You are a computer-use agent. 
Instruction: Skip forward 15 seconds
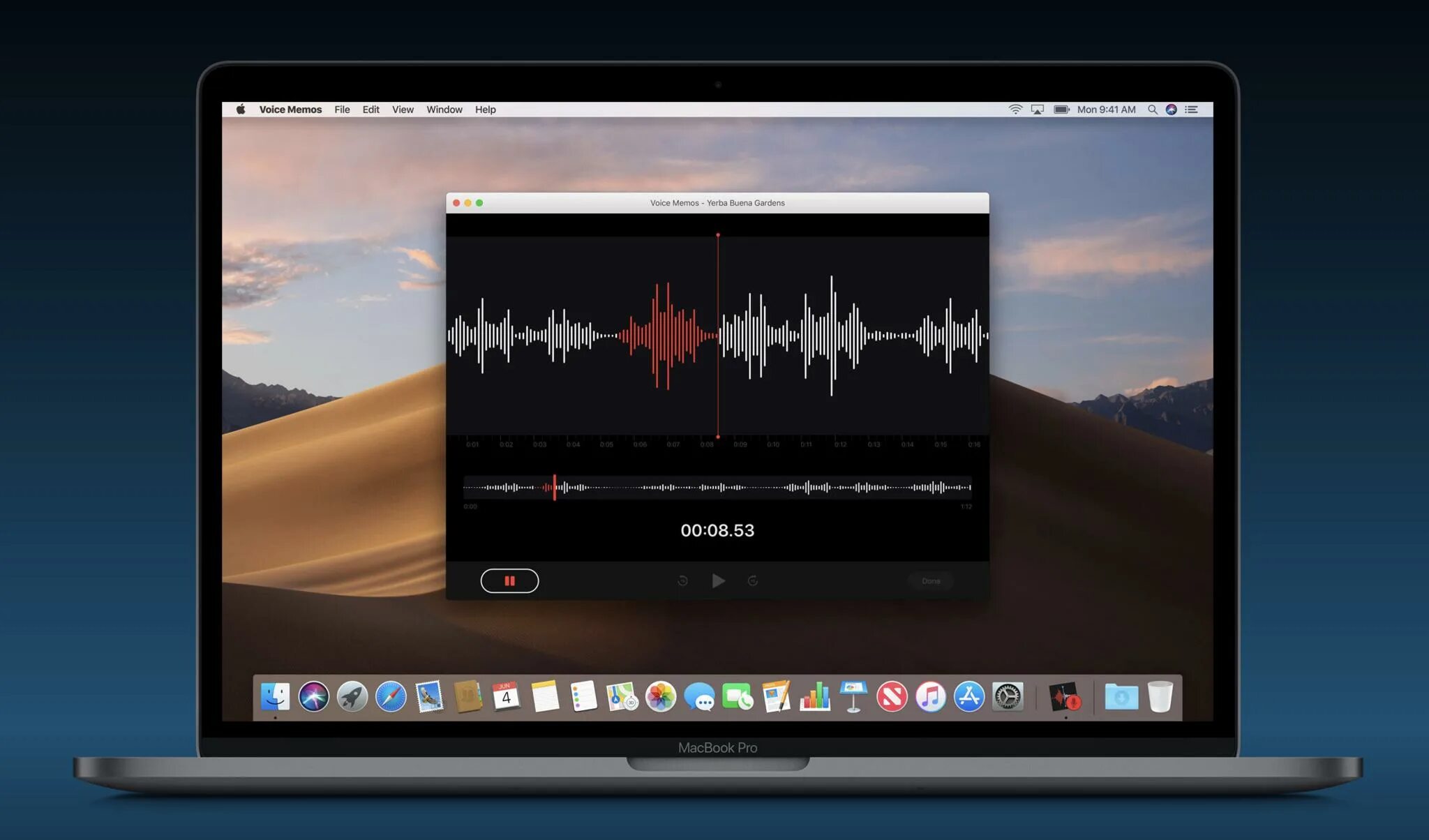point(752,580)
